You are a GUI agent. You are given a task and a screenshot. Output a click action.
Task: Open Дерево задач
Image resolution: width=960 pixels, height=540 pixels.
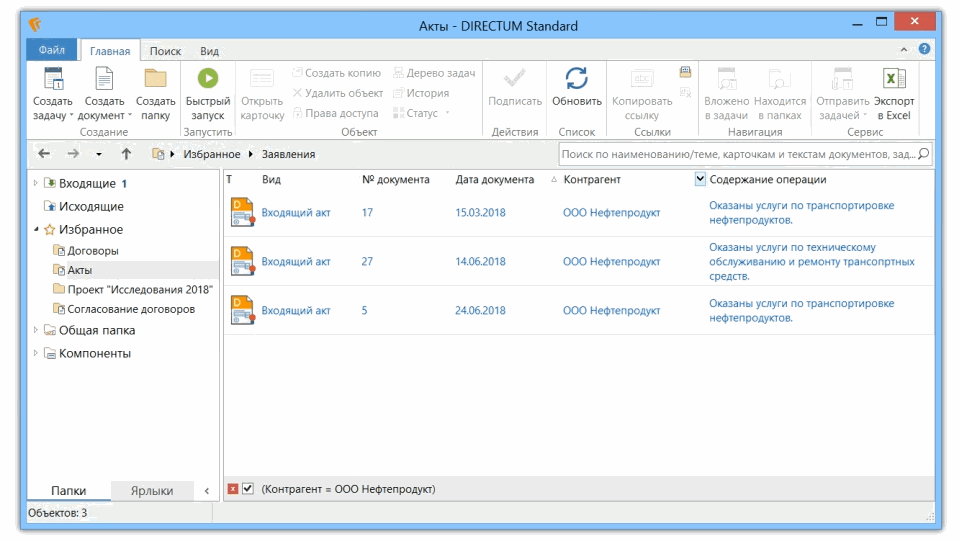point(434,73)
